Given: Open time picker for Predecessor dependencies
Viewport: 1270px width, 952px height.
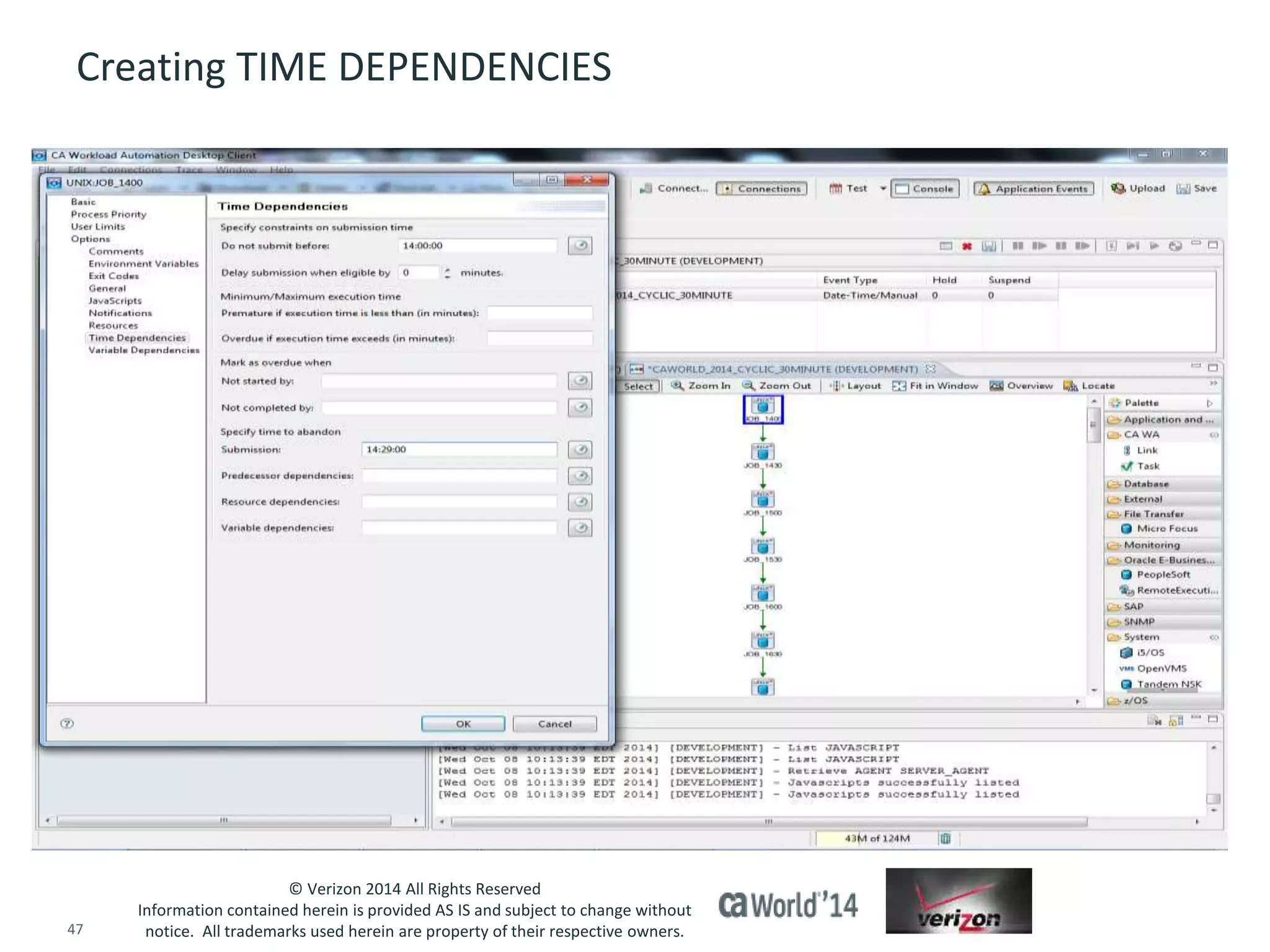Looking at the screenshot, I should point(580,476).
